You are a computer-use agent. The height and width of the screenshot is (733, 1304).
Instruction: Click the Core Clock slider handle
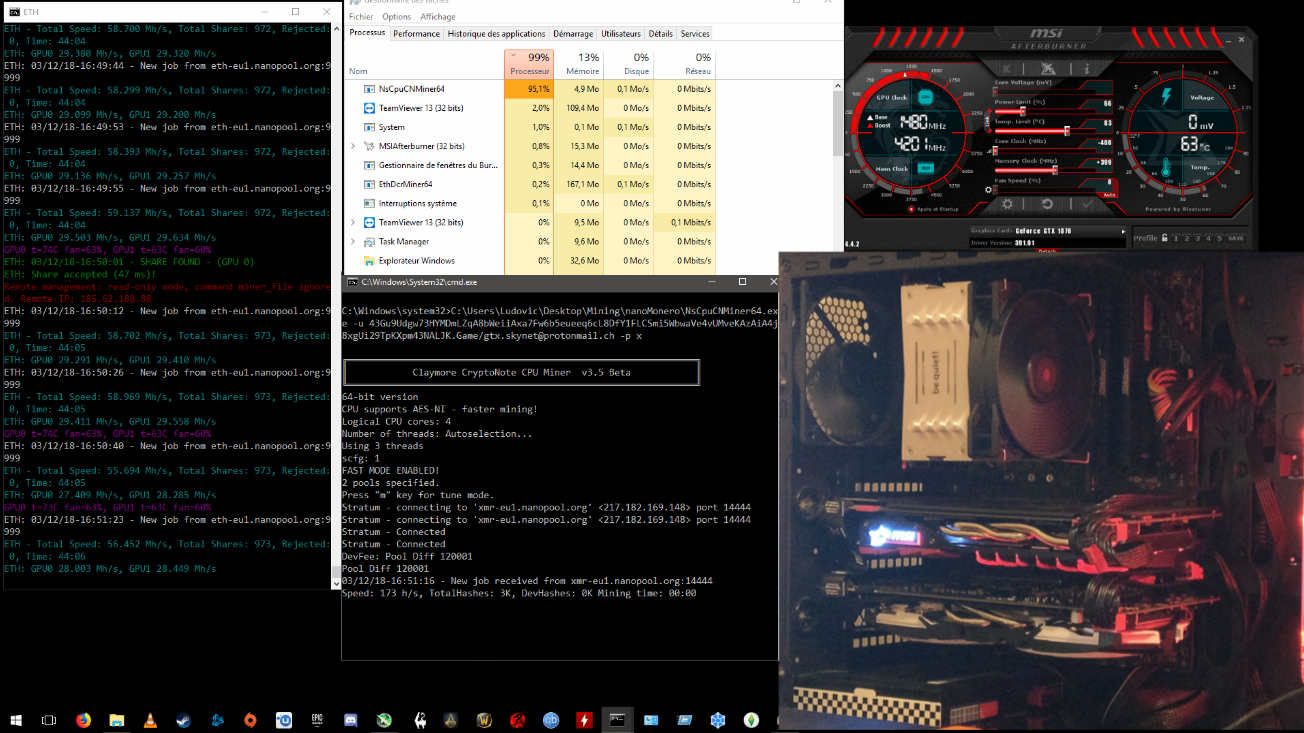[995, 150]
